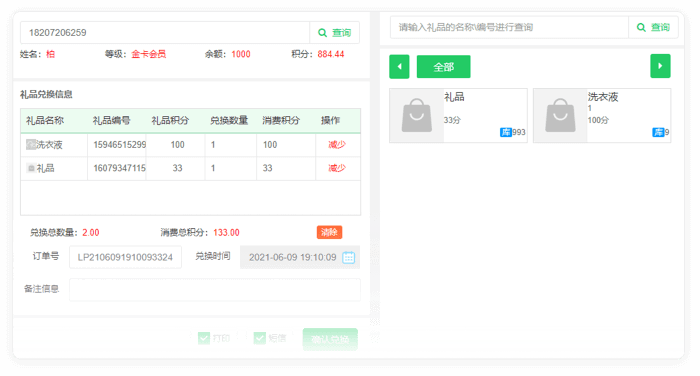Go to next gift category with right arrow
This screenshot has height=376, width=700.
coord(660,66)
